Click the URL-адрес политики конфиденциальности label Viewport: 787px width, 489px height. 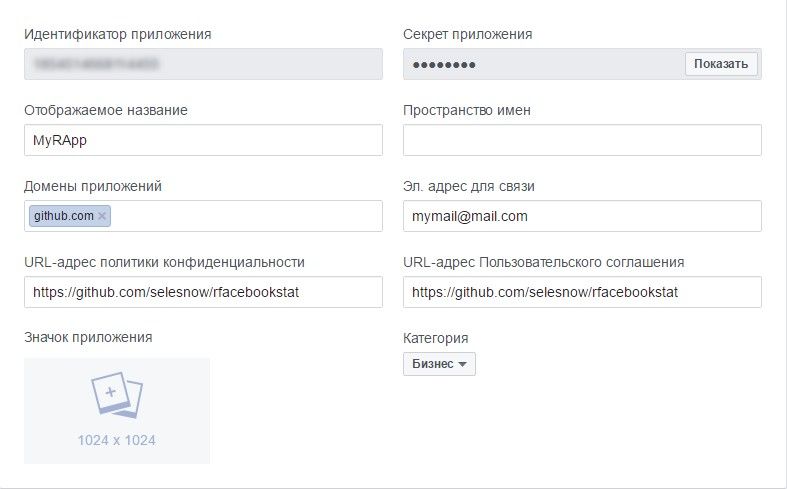pyautogui.click(x=164, y=262)
